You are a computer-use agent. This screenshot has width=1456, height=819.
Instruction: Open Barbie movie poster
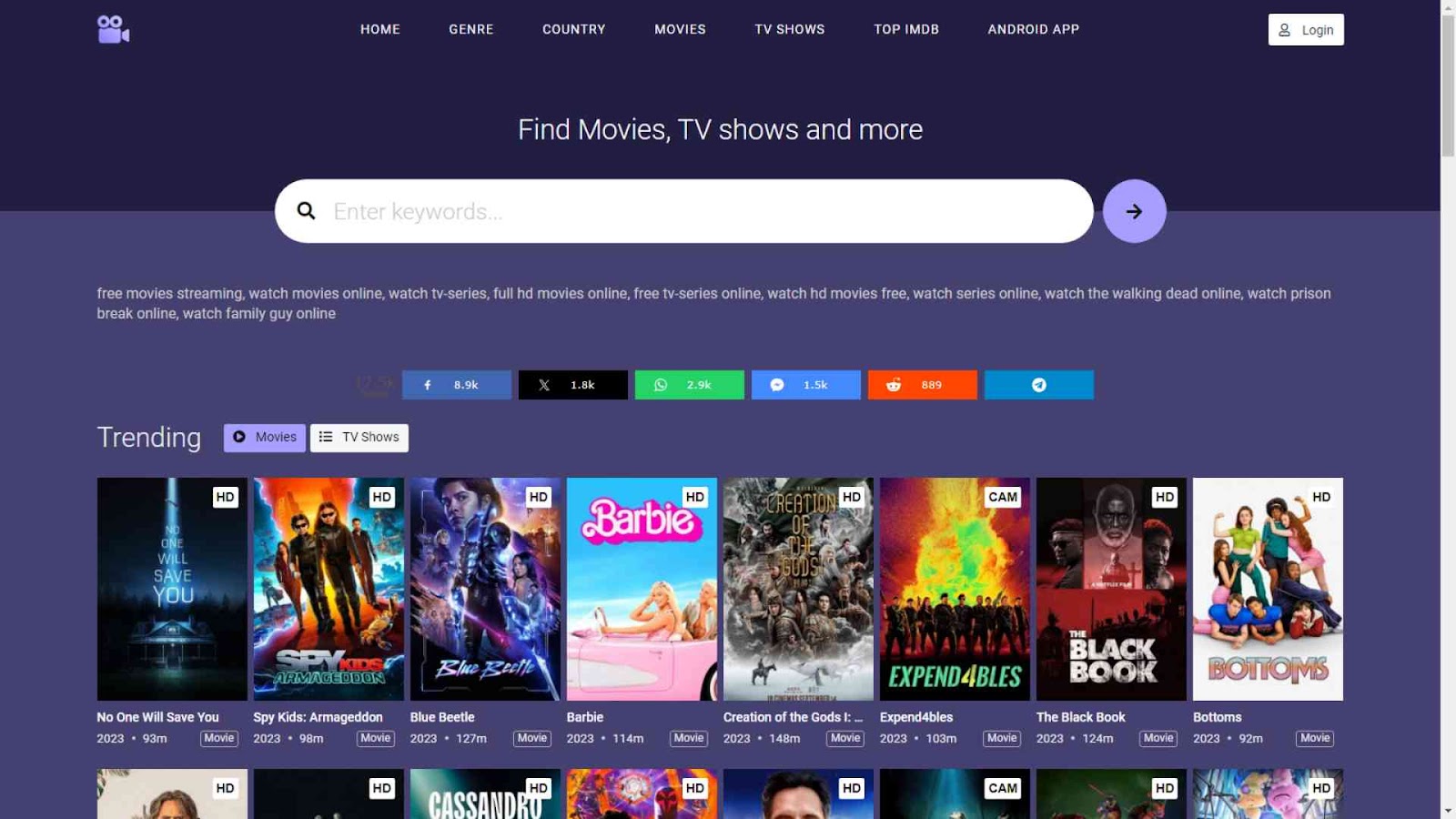click(642, 590)
